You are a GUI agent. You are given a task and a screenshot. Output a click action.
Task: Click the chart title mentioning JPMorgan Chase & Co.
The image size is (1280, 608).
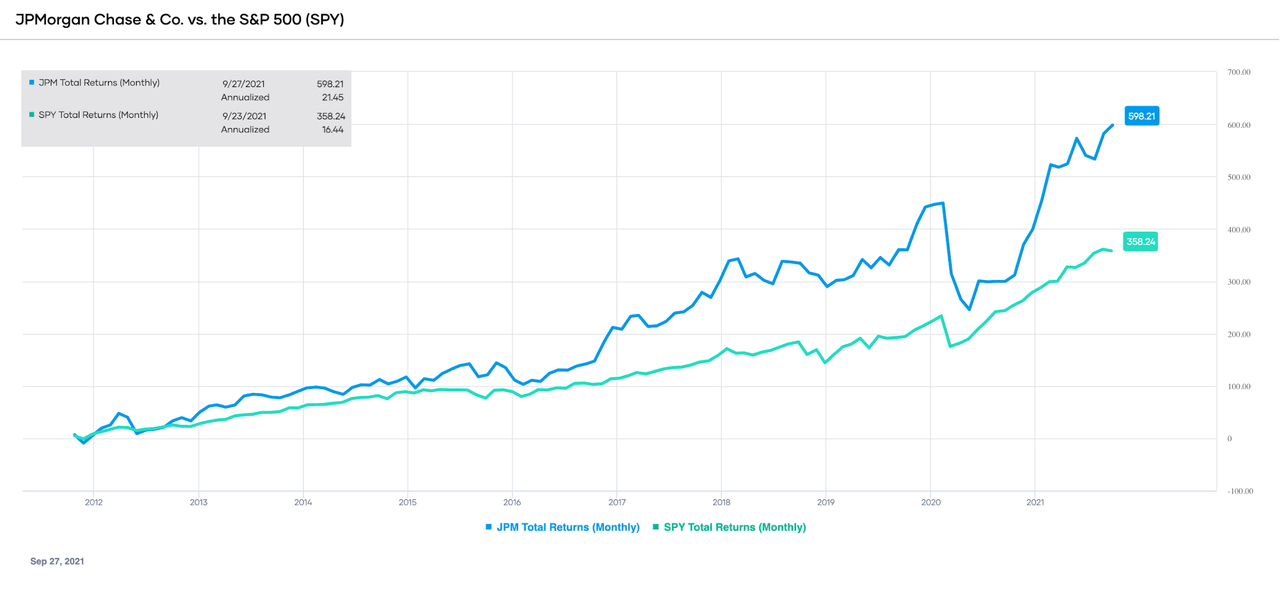point(180,19)
